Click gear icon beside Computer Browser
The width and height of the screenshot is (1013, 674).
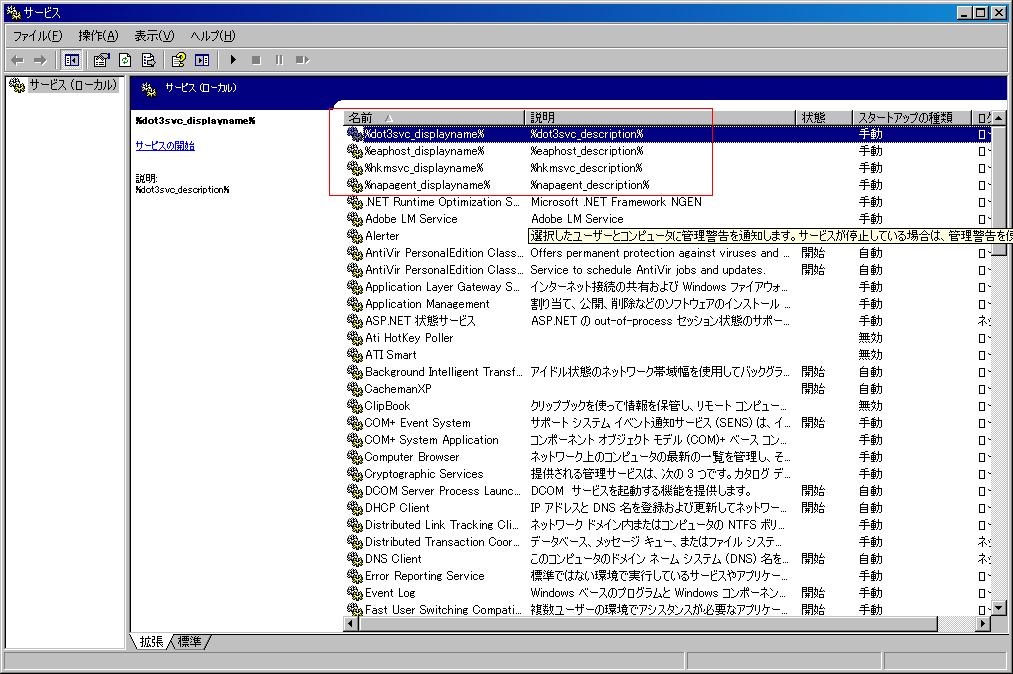[355, 457]
